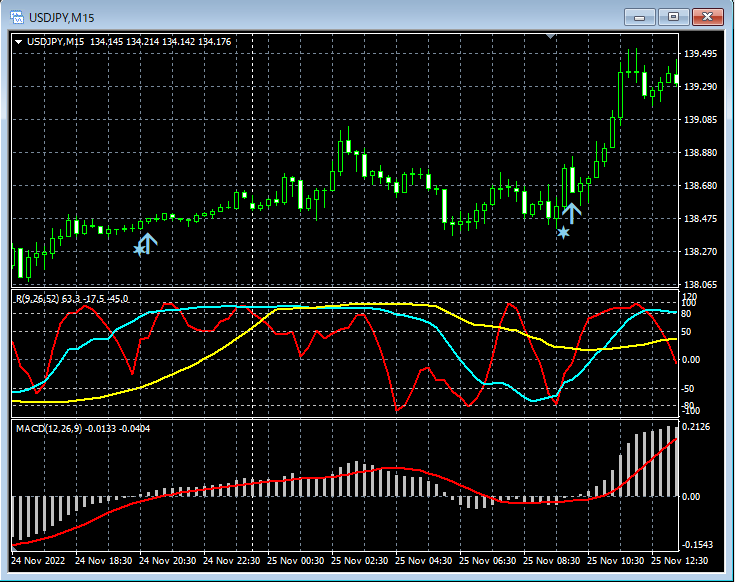Click the 25 Nov 02:30 time label

(x=360, y=560)
